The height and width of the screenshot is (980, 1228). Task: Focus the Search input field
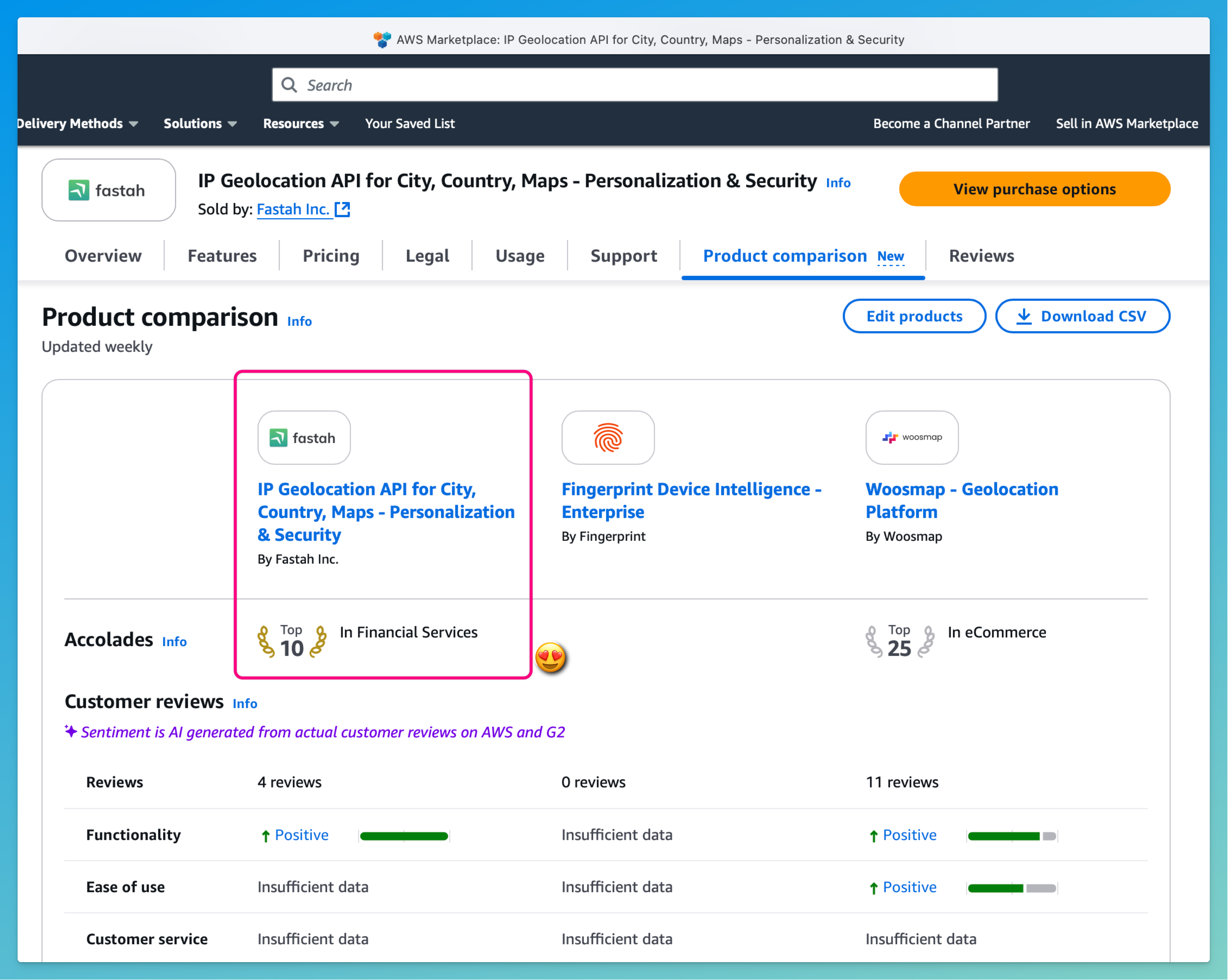pos(635,85)
